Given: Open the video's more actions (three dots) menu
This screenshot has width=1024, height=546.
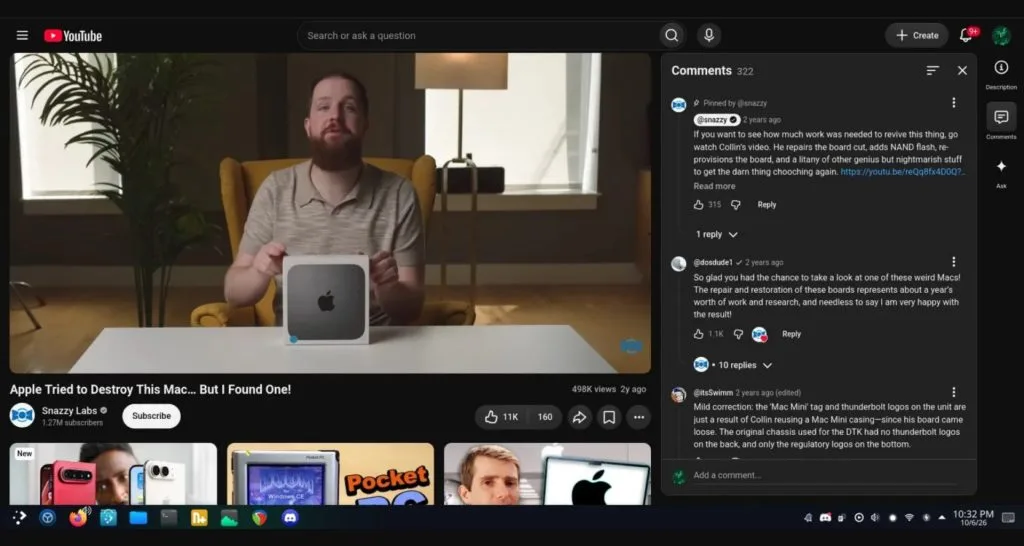Looking at the screenshot, I should click(639, 417).
